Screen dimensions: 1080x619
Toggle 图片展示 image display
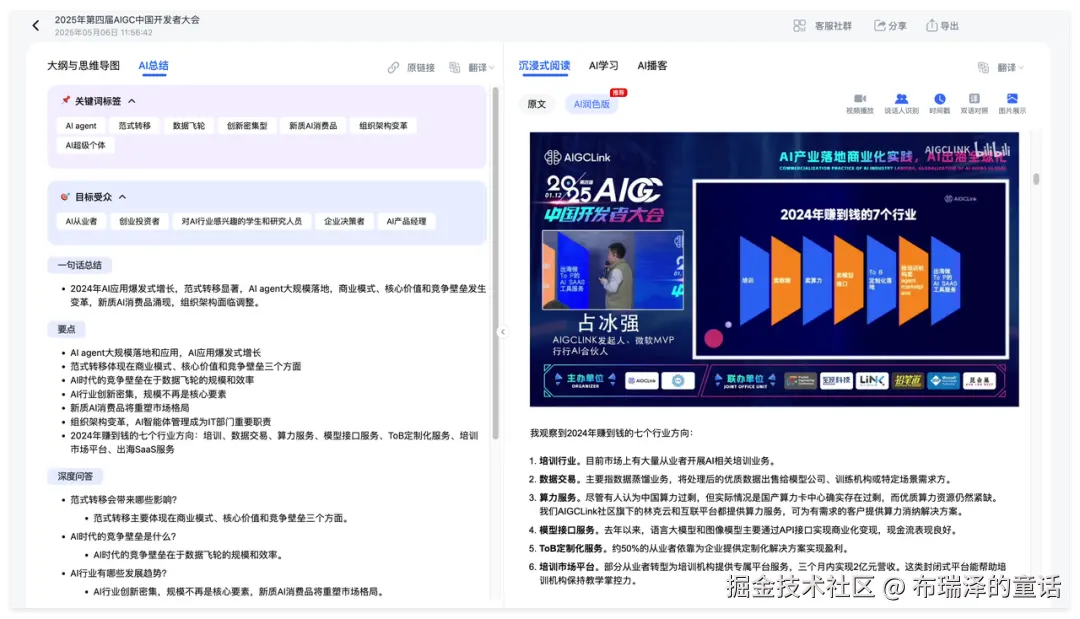click(1012, 103)
